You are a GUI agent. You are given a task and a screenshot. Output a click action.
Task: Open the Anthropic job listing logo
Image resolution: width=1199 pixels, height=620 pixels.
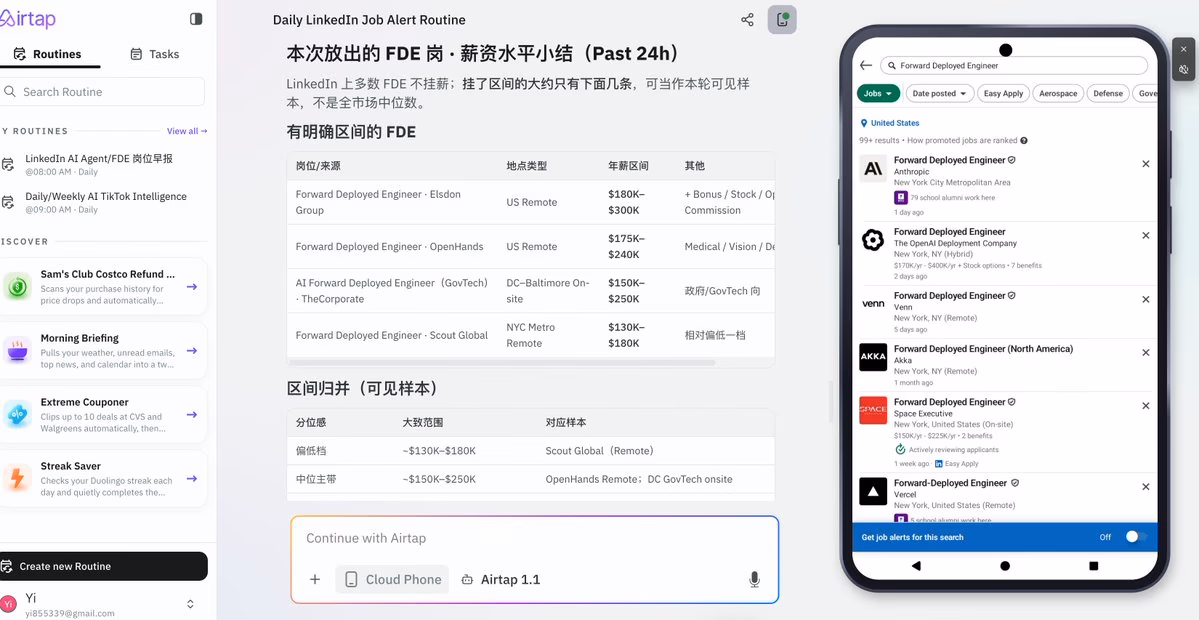pyautogui.click(x=872, y=169)
